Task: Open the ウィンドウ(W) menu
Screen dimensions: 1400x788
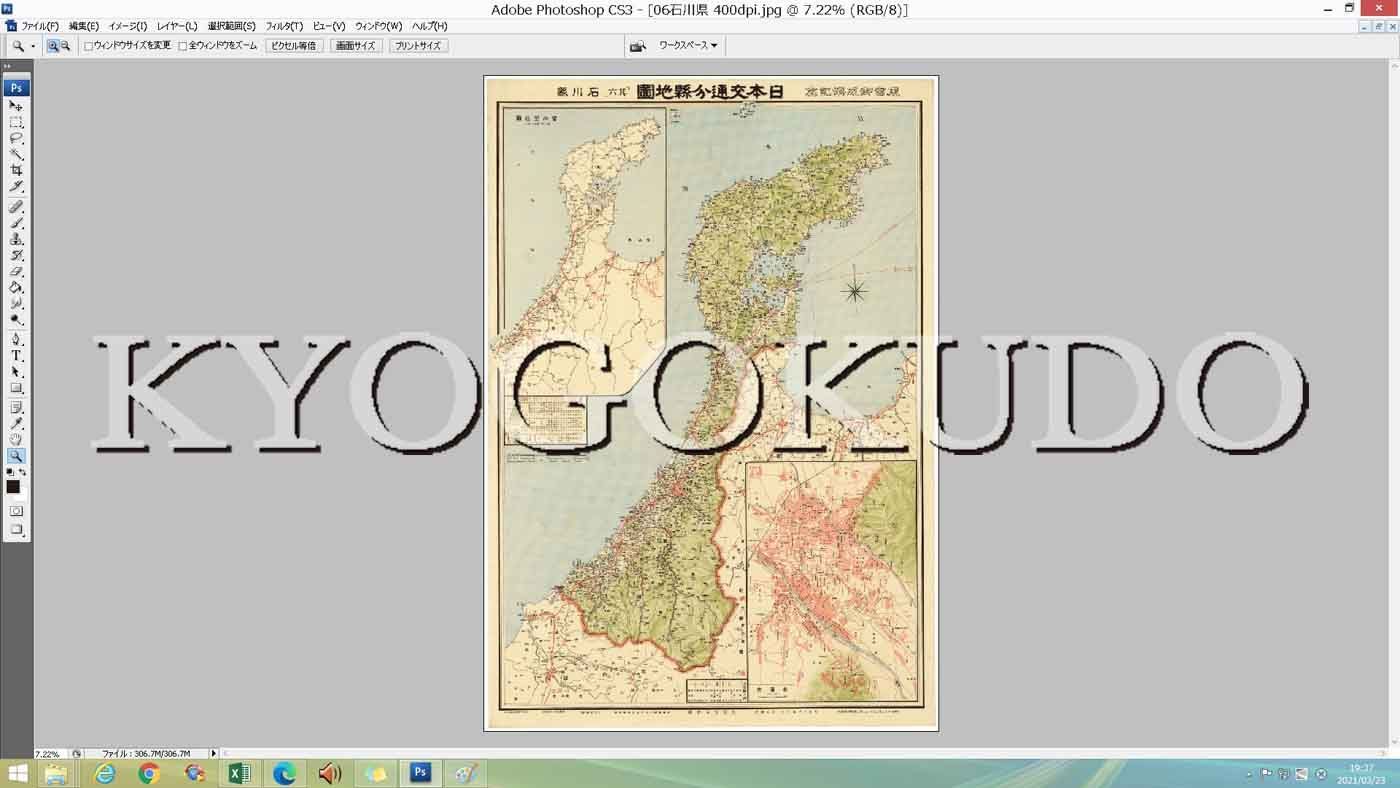Action: point(379,26)
